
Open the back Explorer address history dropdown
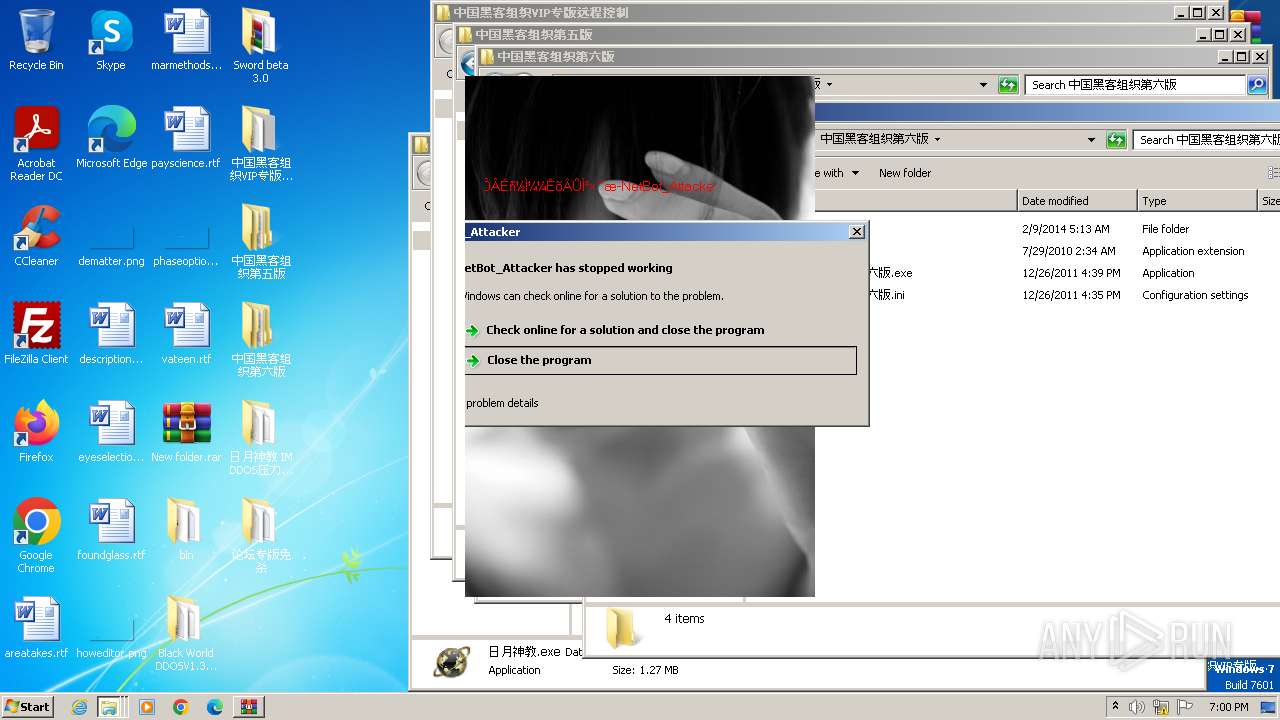pos(983,85)
